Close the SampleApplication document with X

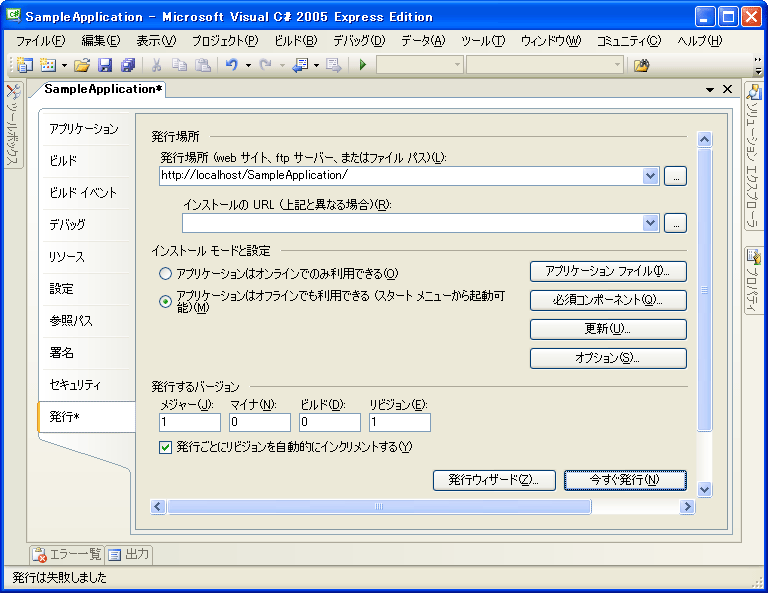click(727, 89)
